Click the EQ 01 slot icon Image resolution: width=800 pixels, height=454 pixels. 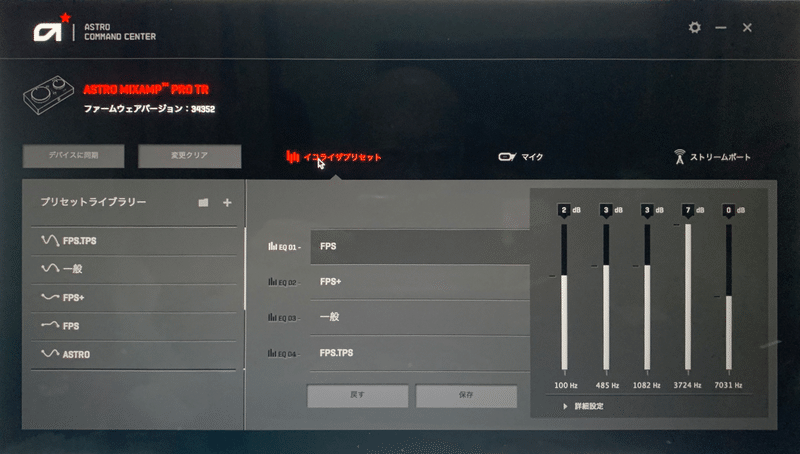272,246
